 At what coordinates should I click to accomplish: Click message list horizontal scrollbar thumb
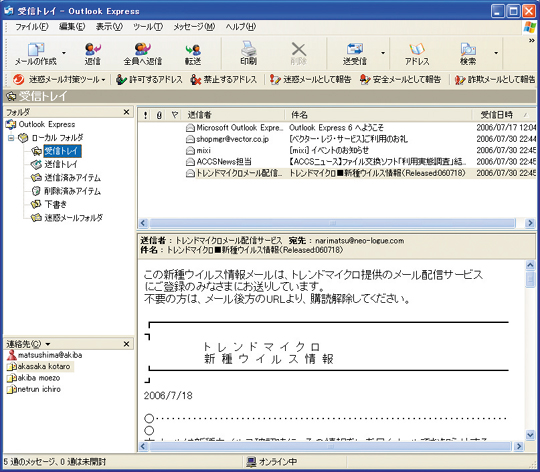coord(332,223)
